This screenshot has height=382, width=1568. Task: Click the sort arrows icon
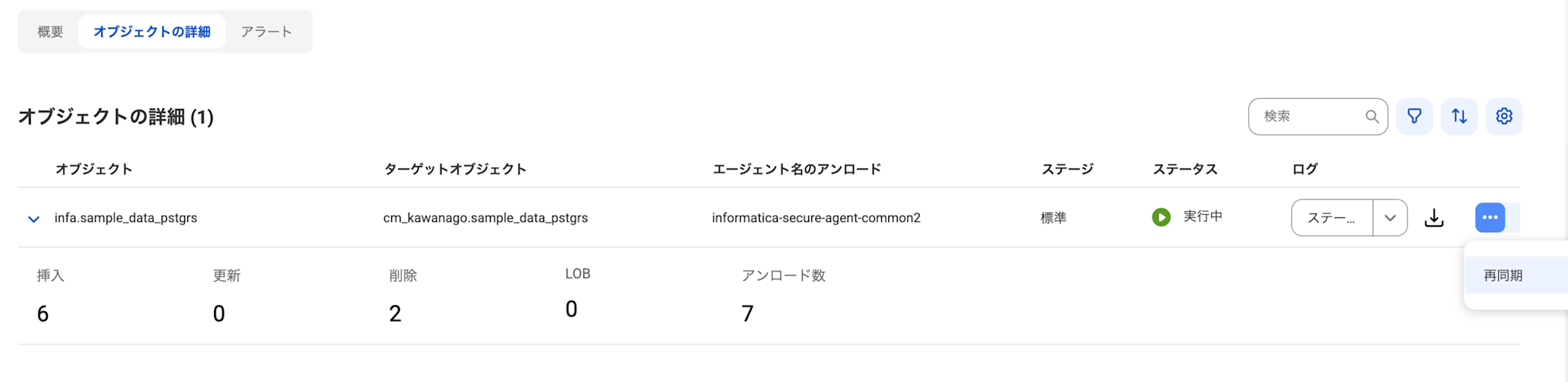pyautogui.click(x=1459, y=116)
